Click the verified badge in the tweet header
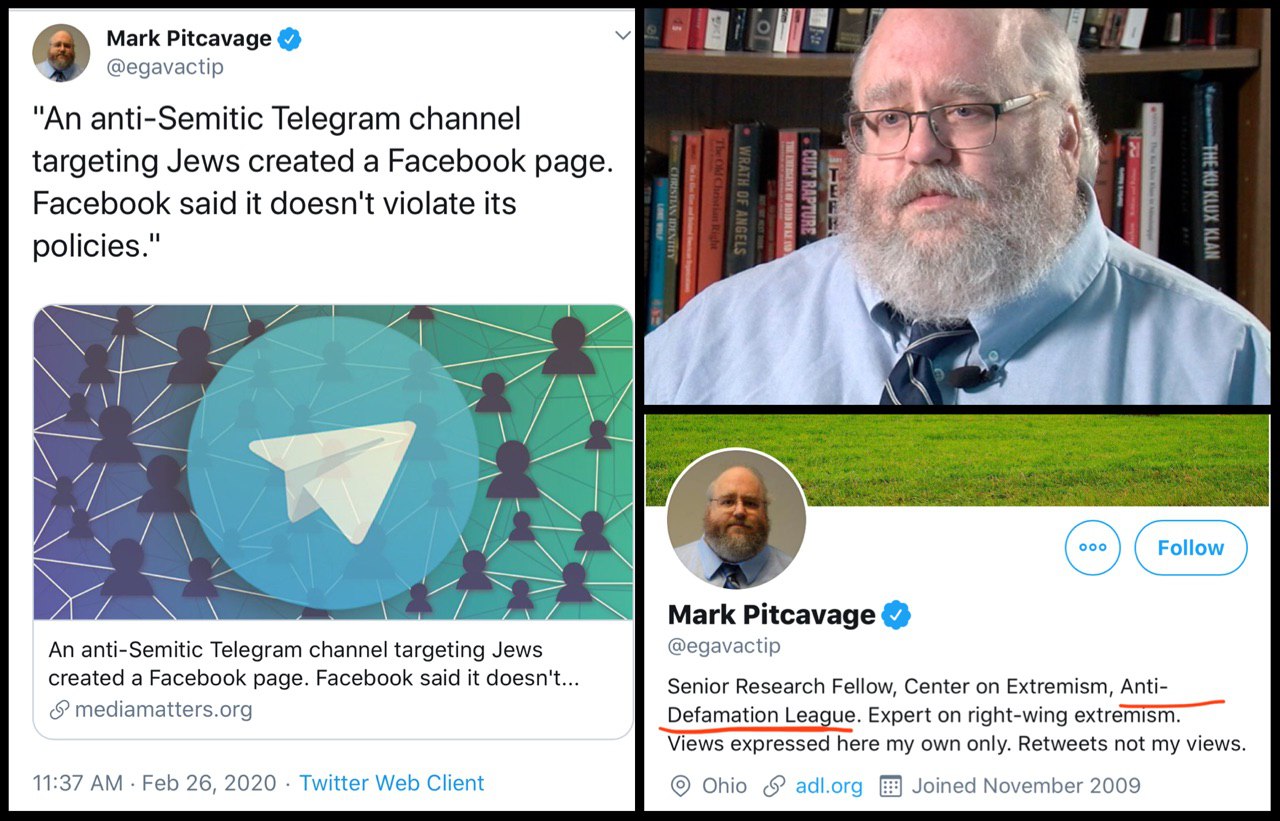 click(289, 39)
